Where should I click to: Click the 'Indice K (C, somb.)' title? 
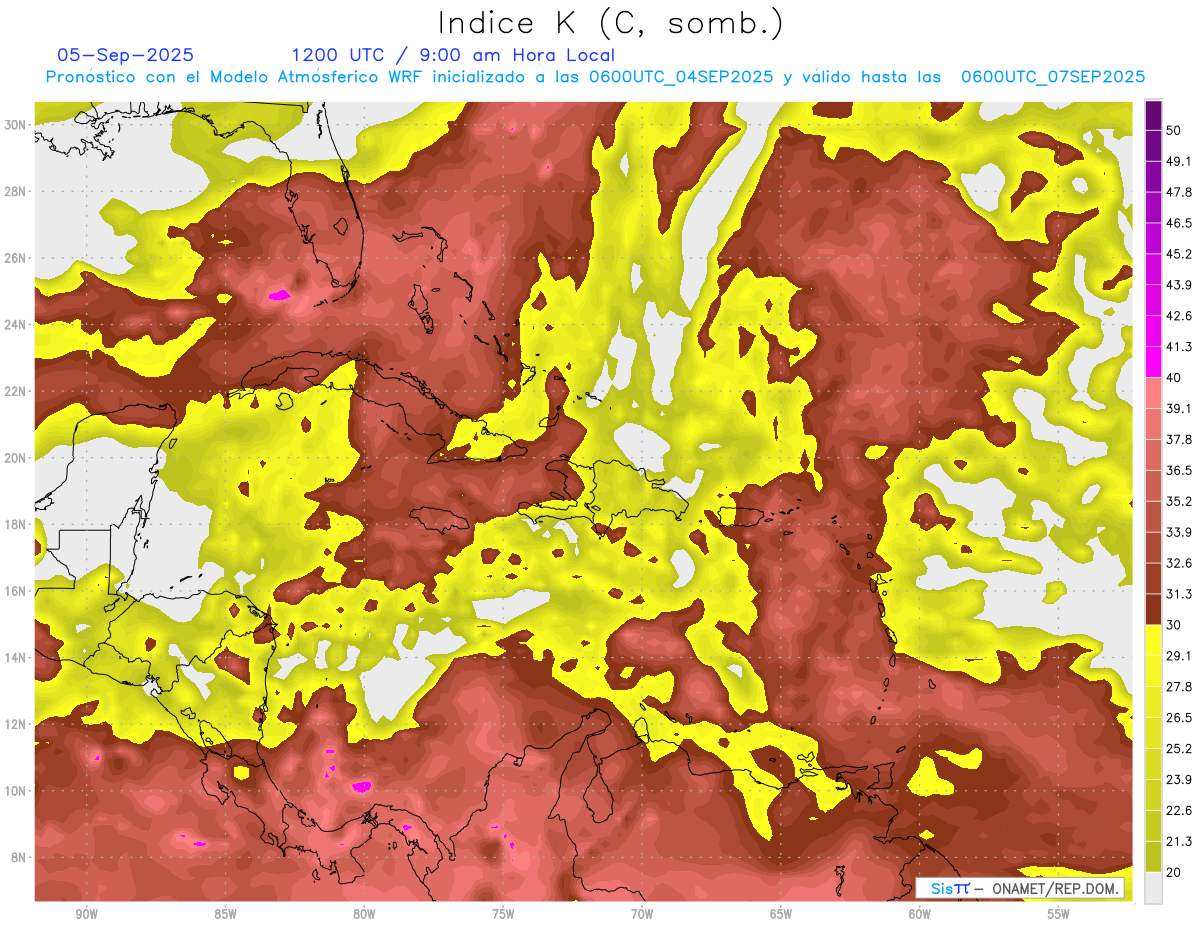pos(610,22)
